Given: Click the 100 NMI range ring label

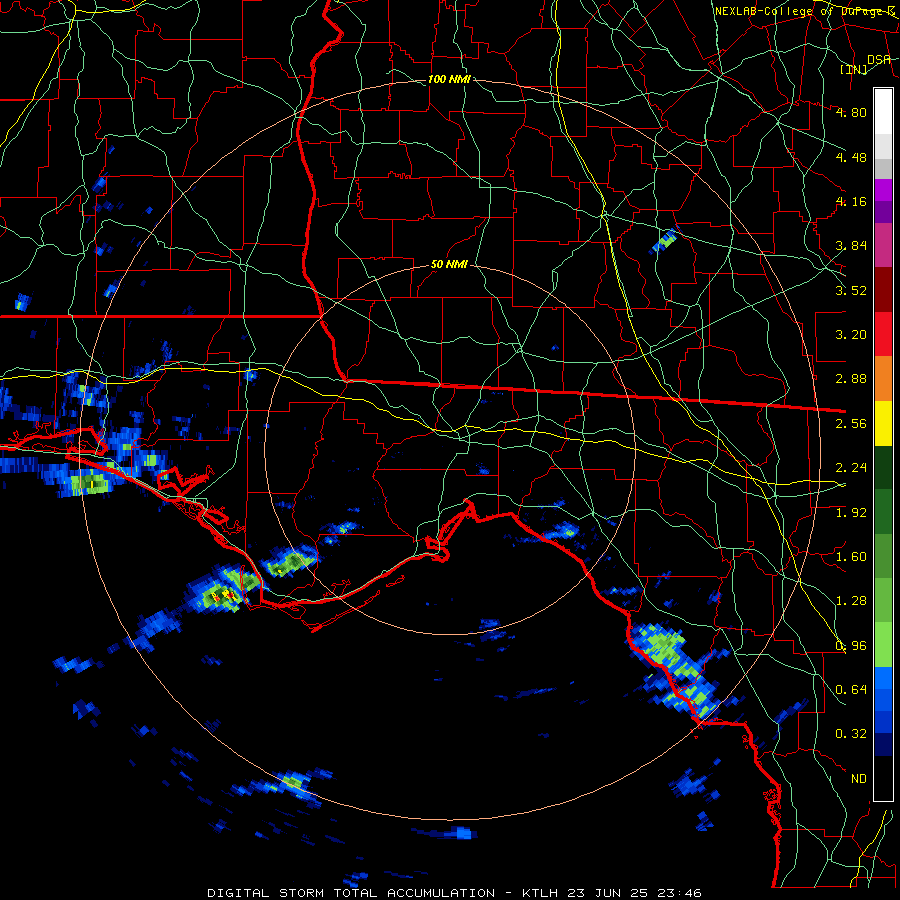Looking at the screenshot, I should coord(449,79).
